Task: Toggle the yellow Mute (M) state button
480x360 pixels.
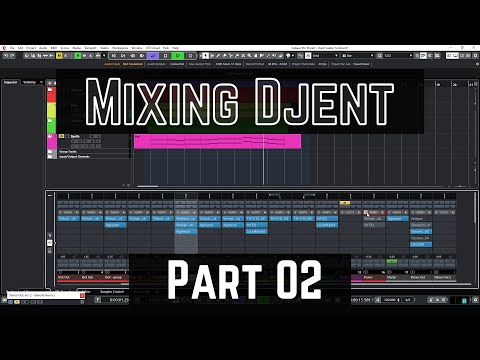Action: (x=59, y=56)
